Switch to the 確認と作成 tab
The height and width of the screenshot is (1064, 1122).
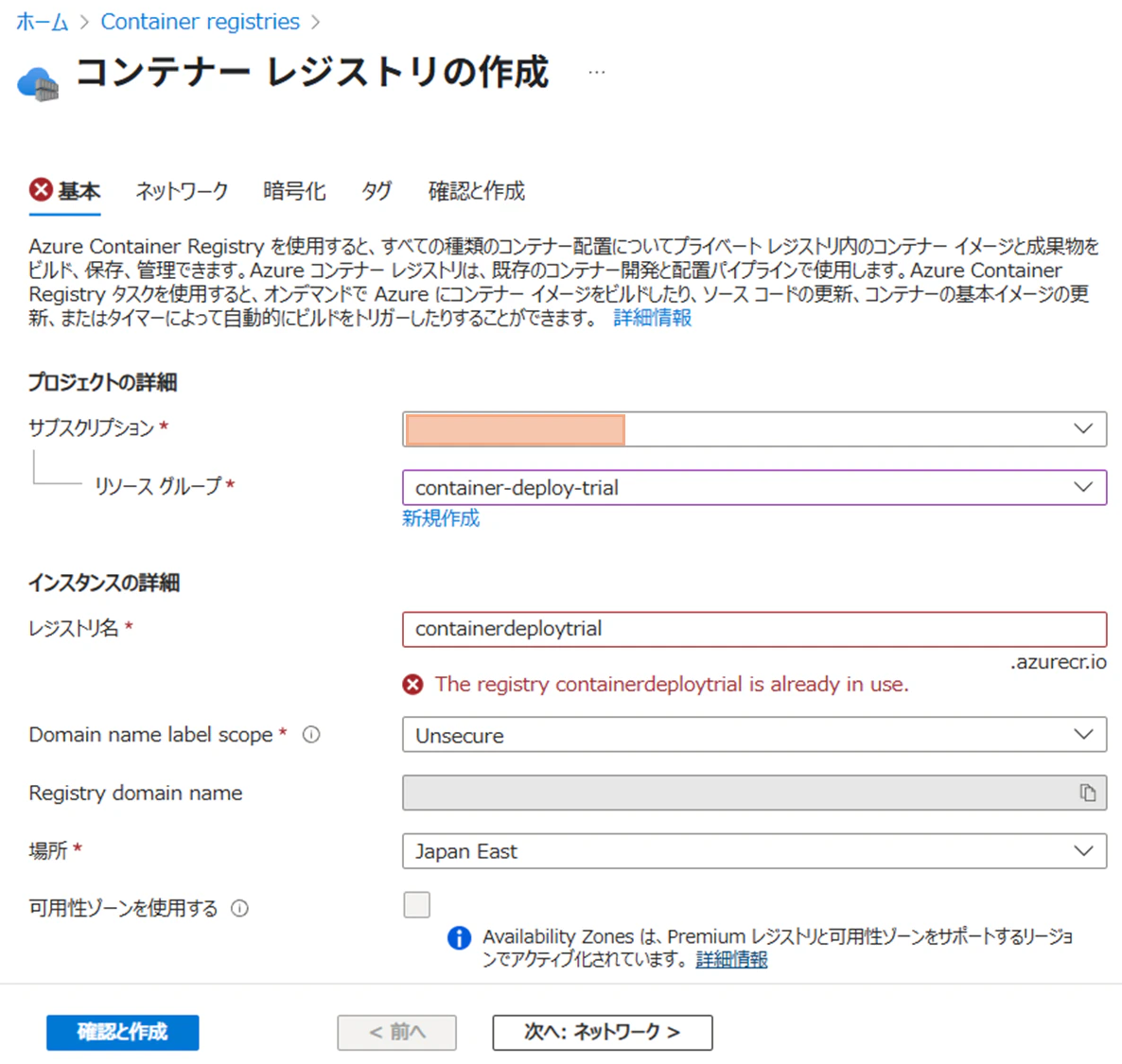pos(476,190)
